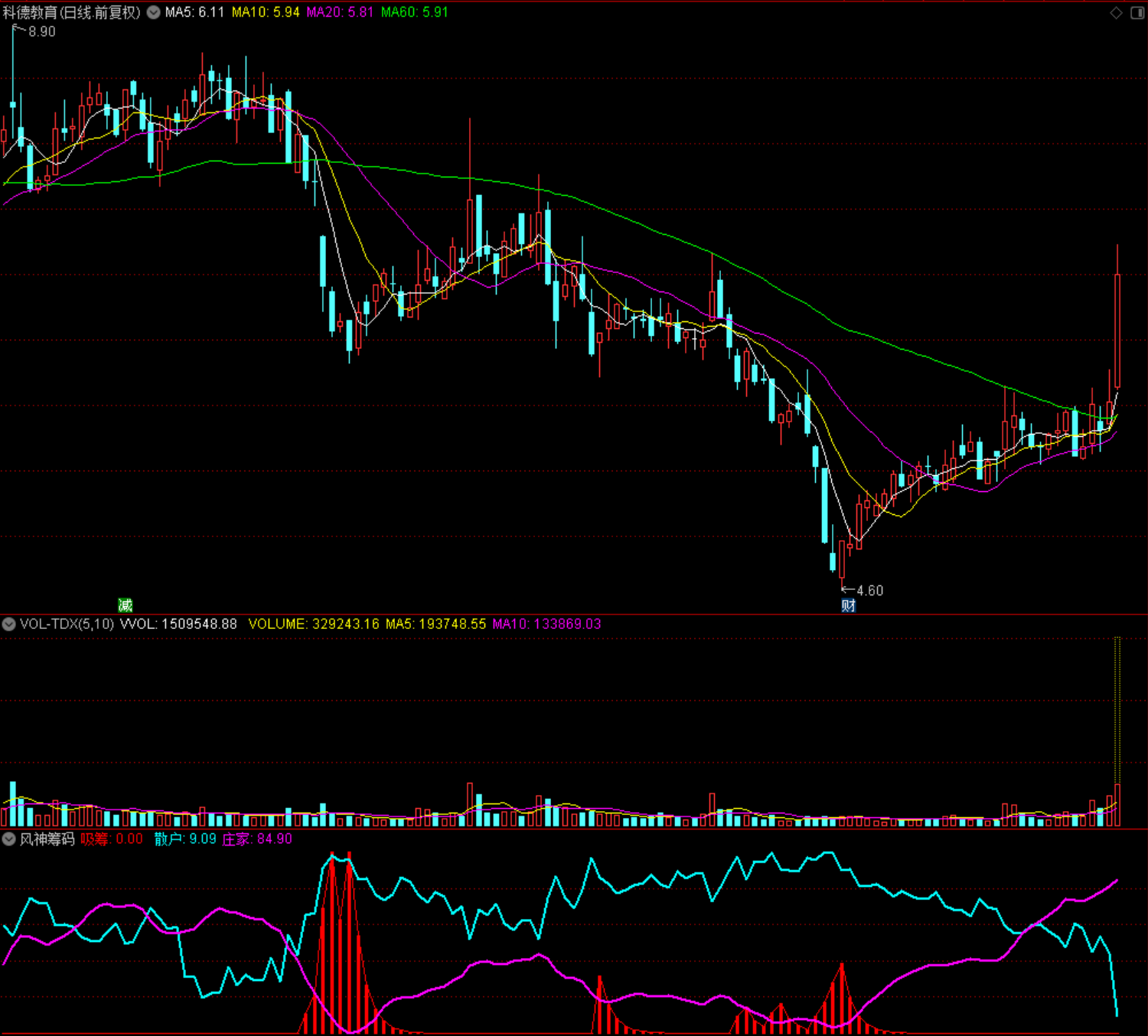Click the 散户: 9.09 value label
The width and height of the screenshot is (1148, 1036).
tap(185, 839)
